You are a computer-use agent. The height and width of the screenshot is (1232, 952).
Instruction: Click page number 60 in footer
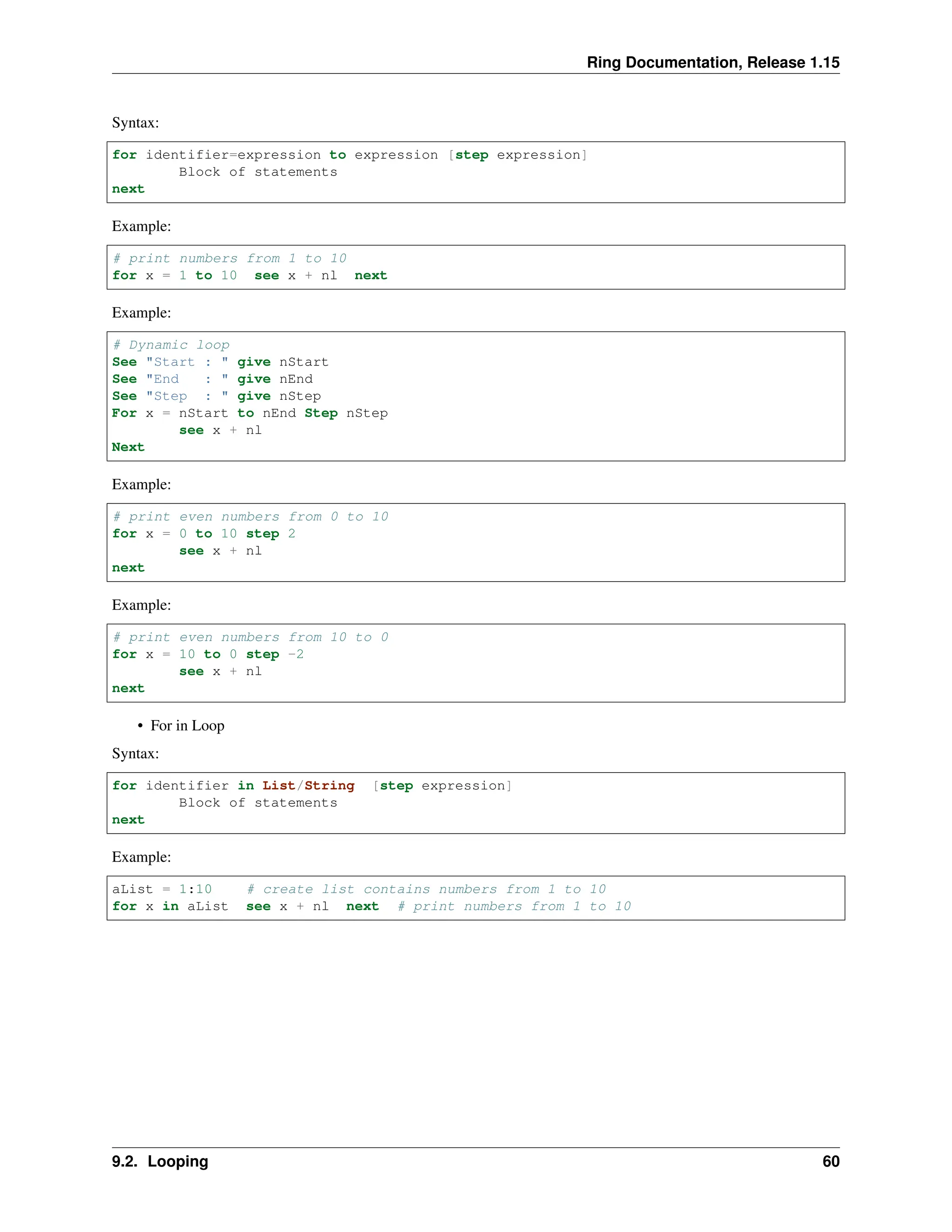pos(830,1161)
